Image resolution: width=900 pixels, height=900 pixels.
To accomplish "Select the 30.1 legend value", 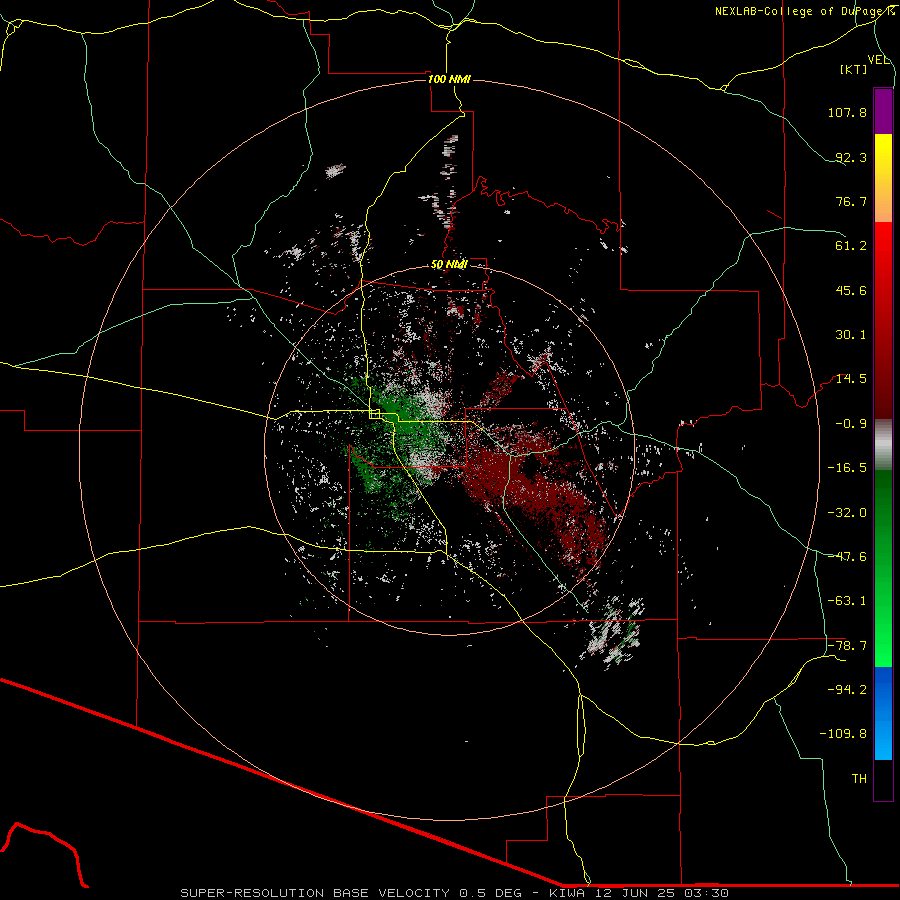I will 851,335.
